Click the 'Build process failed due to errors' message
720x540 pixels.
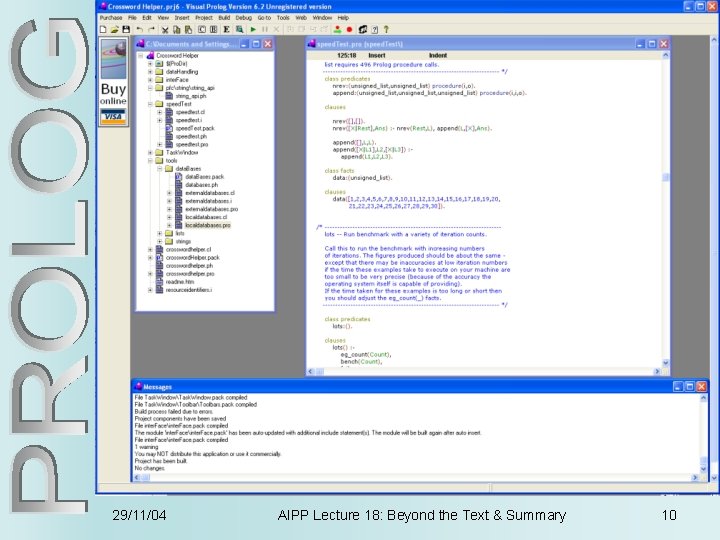[174, 411]
